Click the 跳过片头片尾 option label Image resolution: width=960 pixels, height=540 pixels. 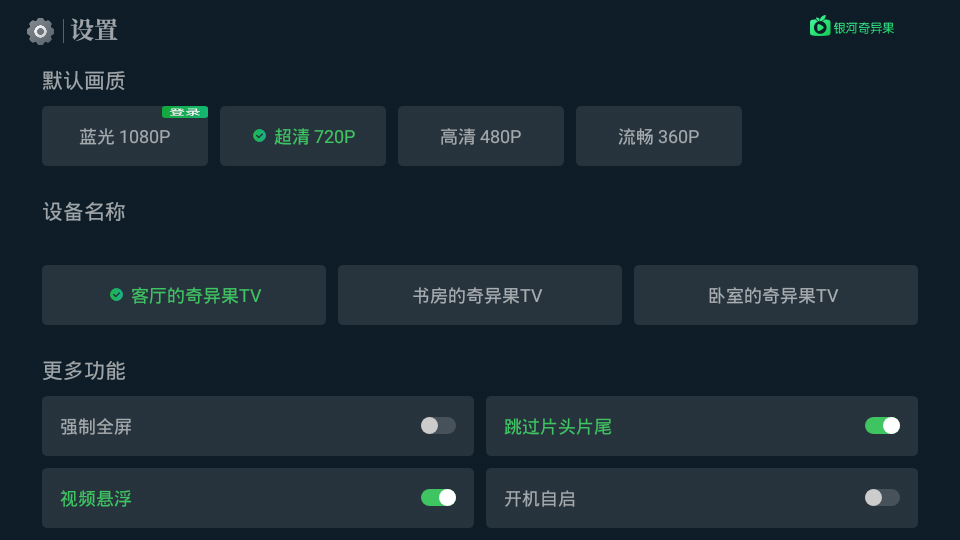tap(558, 427)
